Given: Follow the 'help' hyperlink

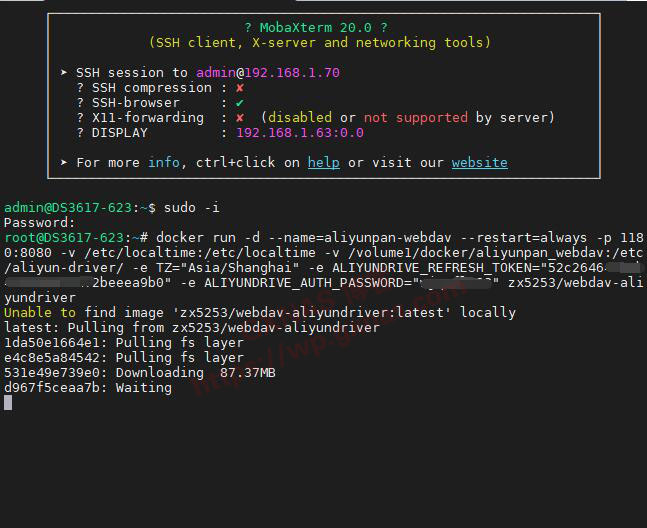Looking at the screenshot, I should coord(323,163).
